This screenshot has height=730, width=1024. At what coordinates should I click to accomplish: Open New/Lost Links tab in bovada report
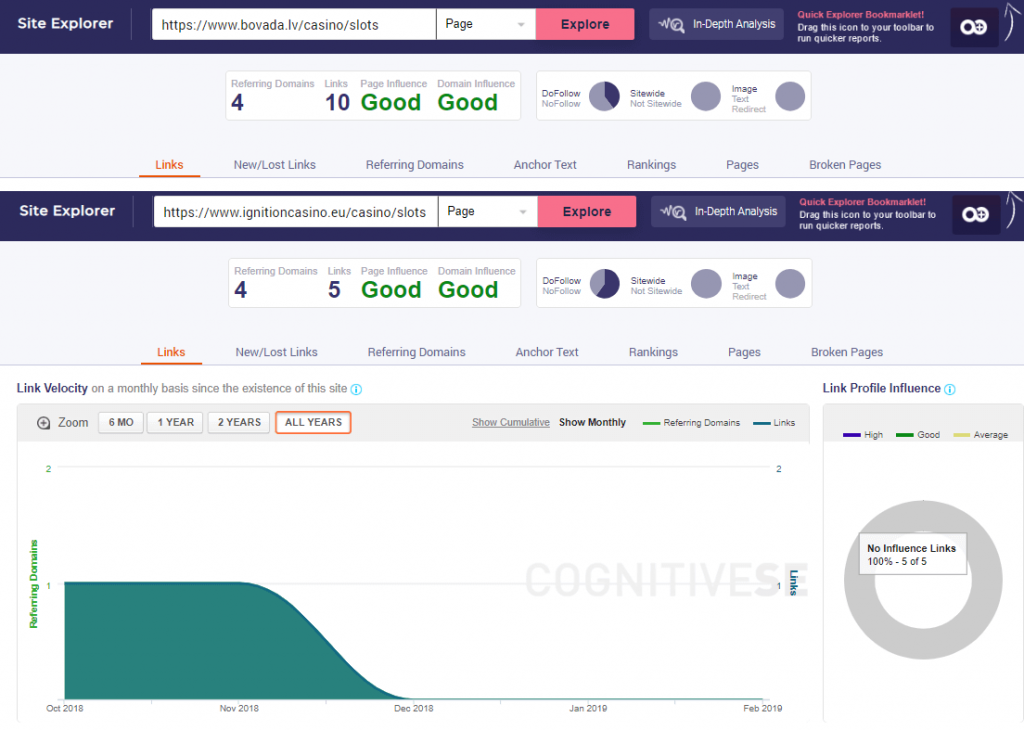click(x=274, y=165)
